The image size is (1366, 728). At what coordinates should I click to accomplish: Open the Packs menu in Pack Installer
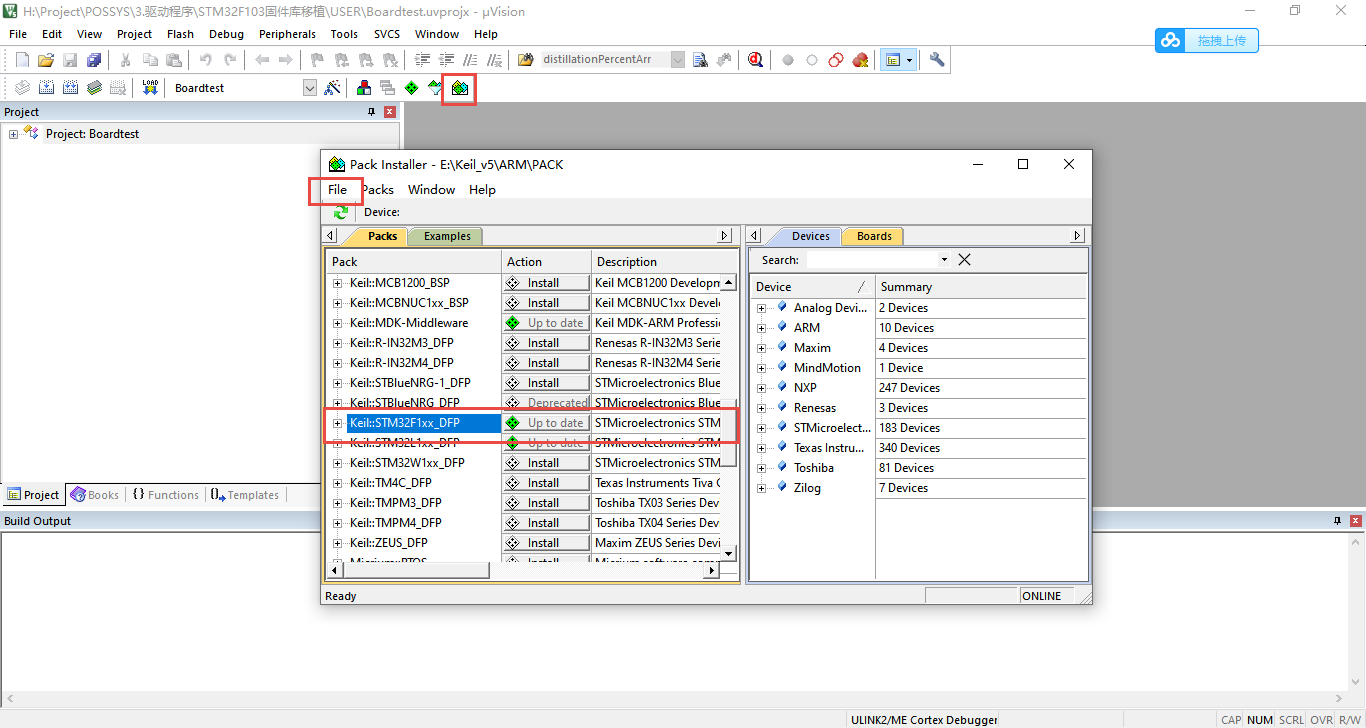coord(377,190)
